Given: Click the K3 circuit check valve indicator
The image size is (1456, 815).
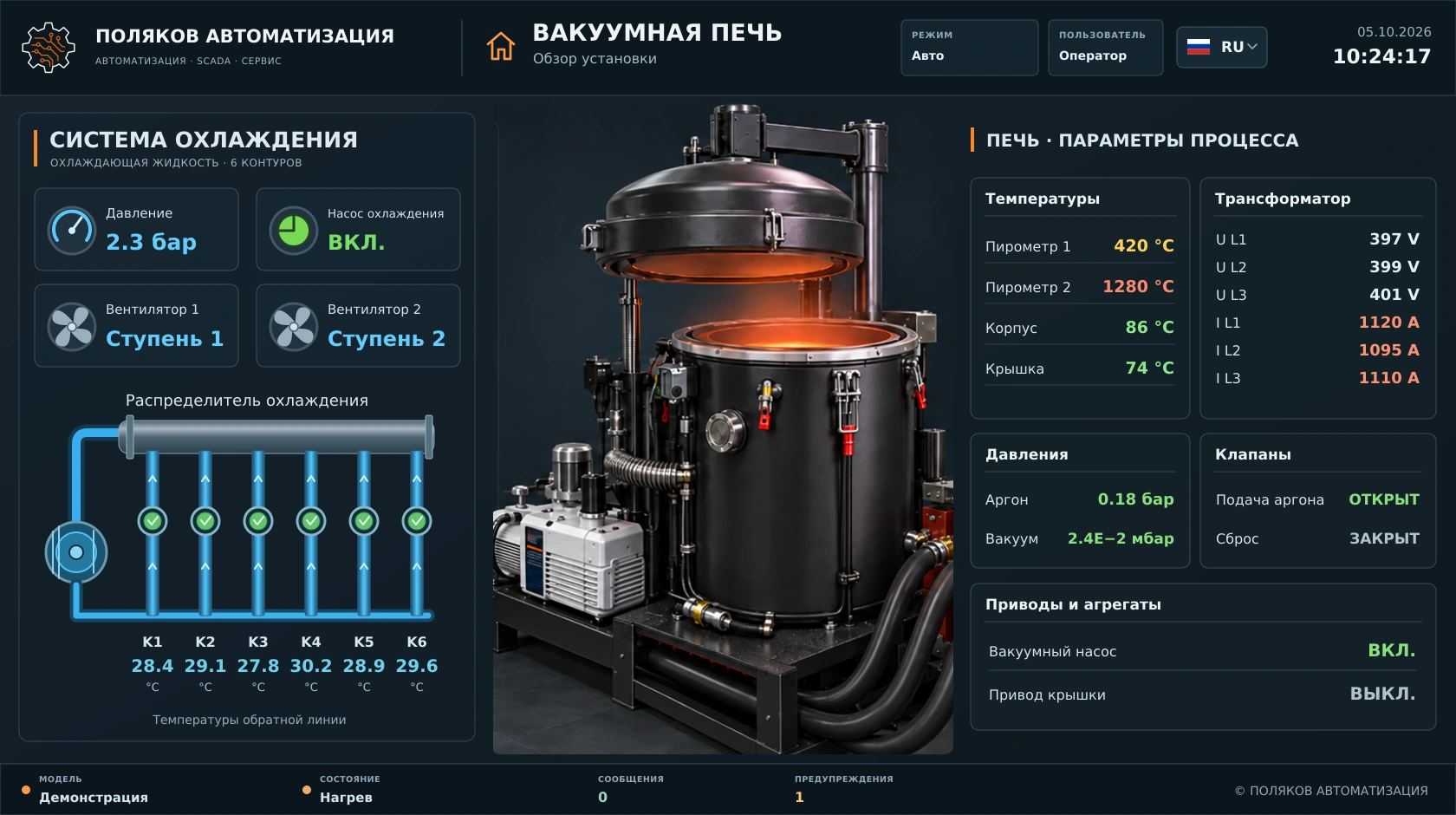Looking at the screenshot, I should tap(258, 521).
